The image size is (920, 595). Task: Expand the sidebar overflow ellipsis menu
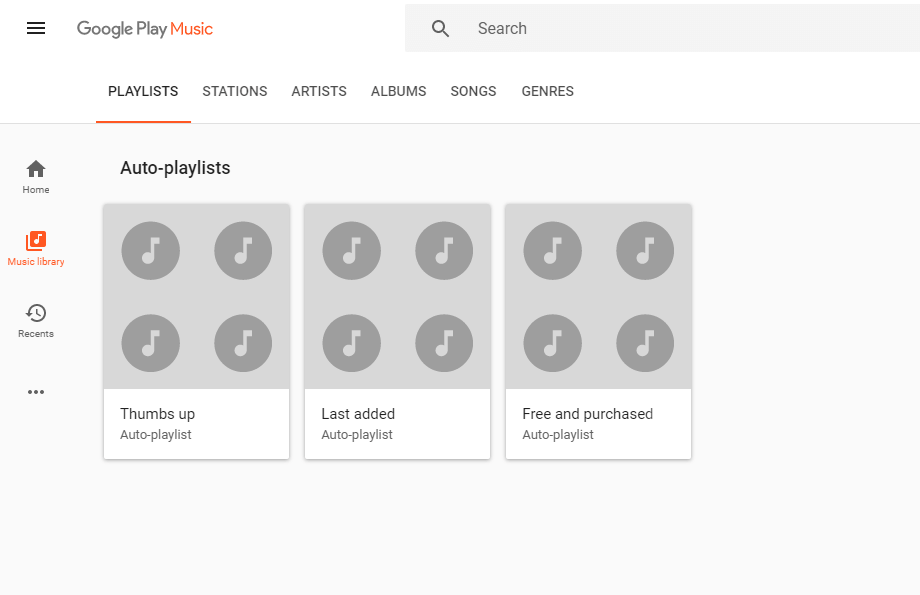36,391
